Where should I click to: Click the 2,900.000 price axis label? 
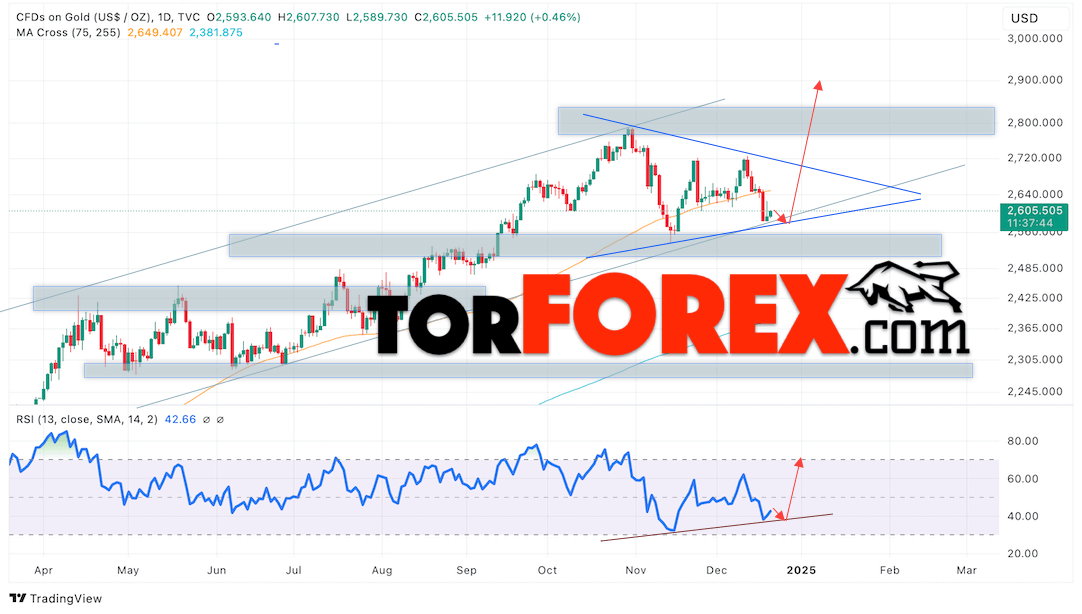click(1034, 80)
